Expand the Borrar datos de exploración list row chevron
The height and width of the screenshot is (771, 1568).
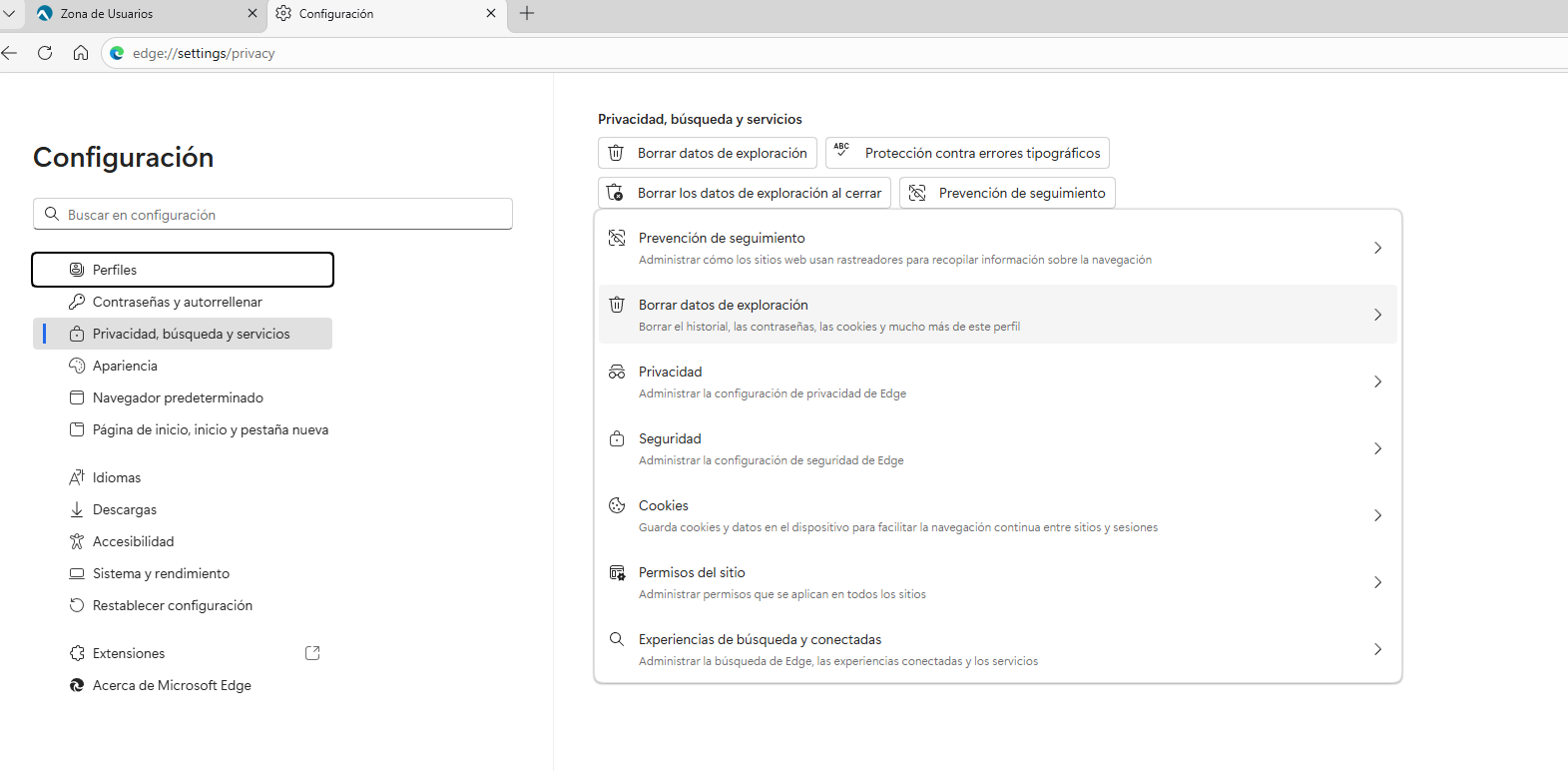1377,315
